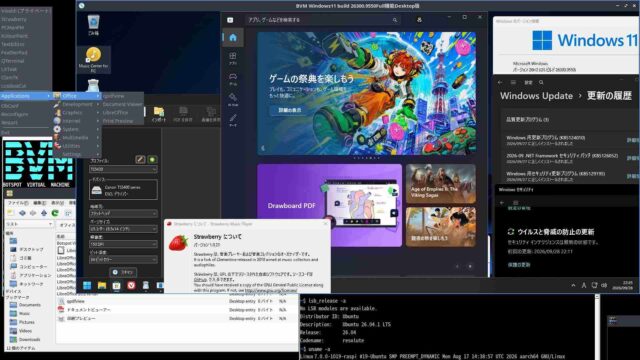
Task: Open the list view dropdown in file manager sidebar
Action: click(x=29, y=224)
